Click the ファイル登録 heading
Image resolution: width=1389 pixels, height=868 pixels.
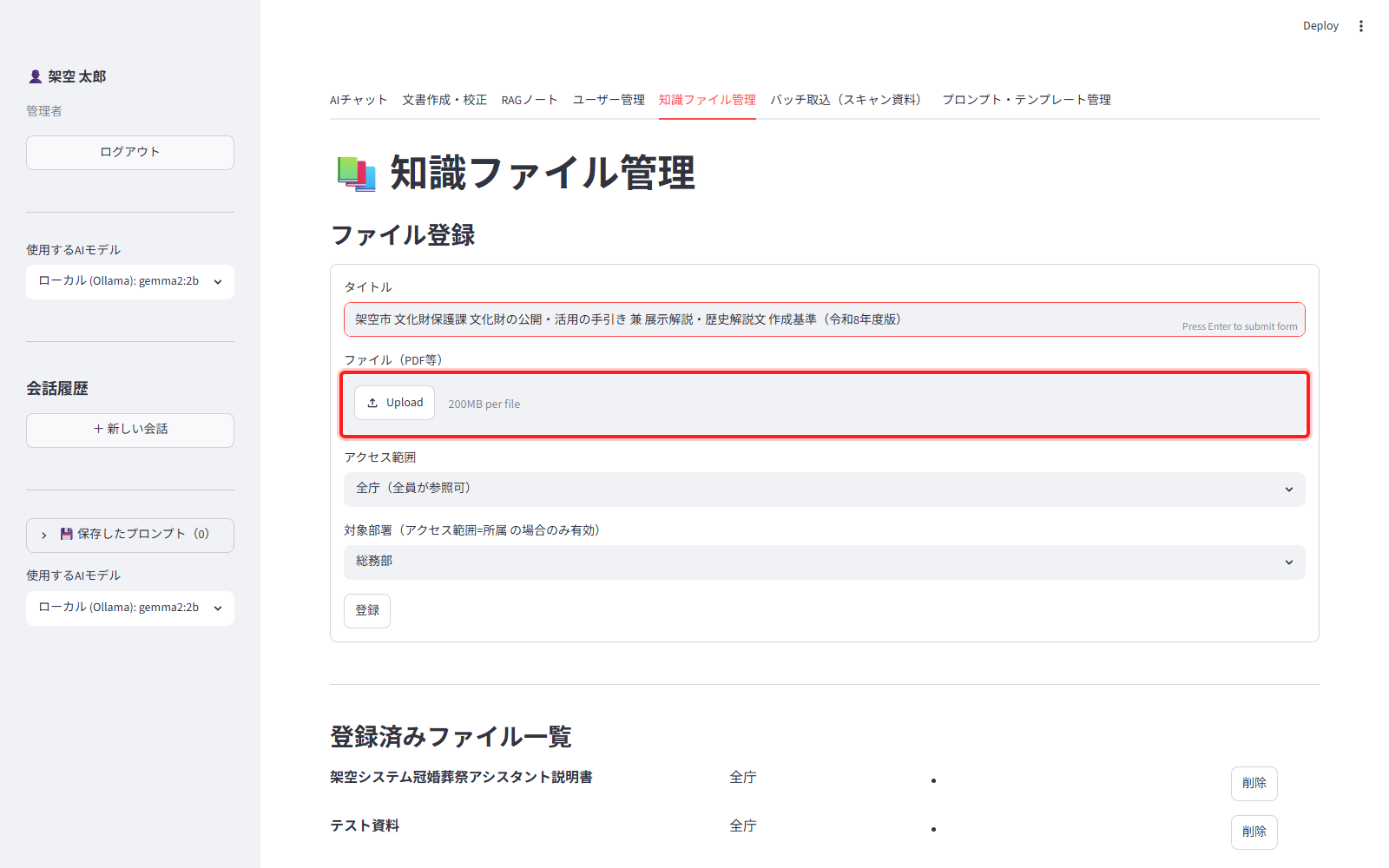[x=403, y=234]
